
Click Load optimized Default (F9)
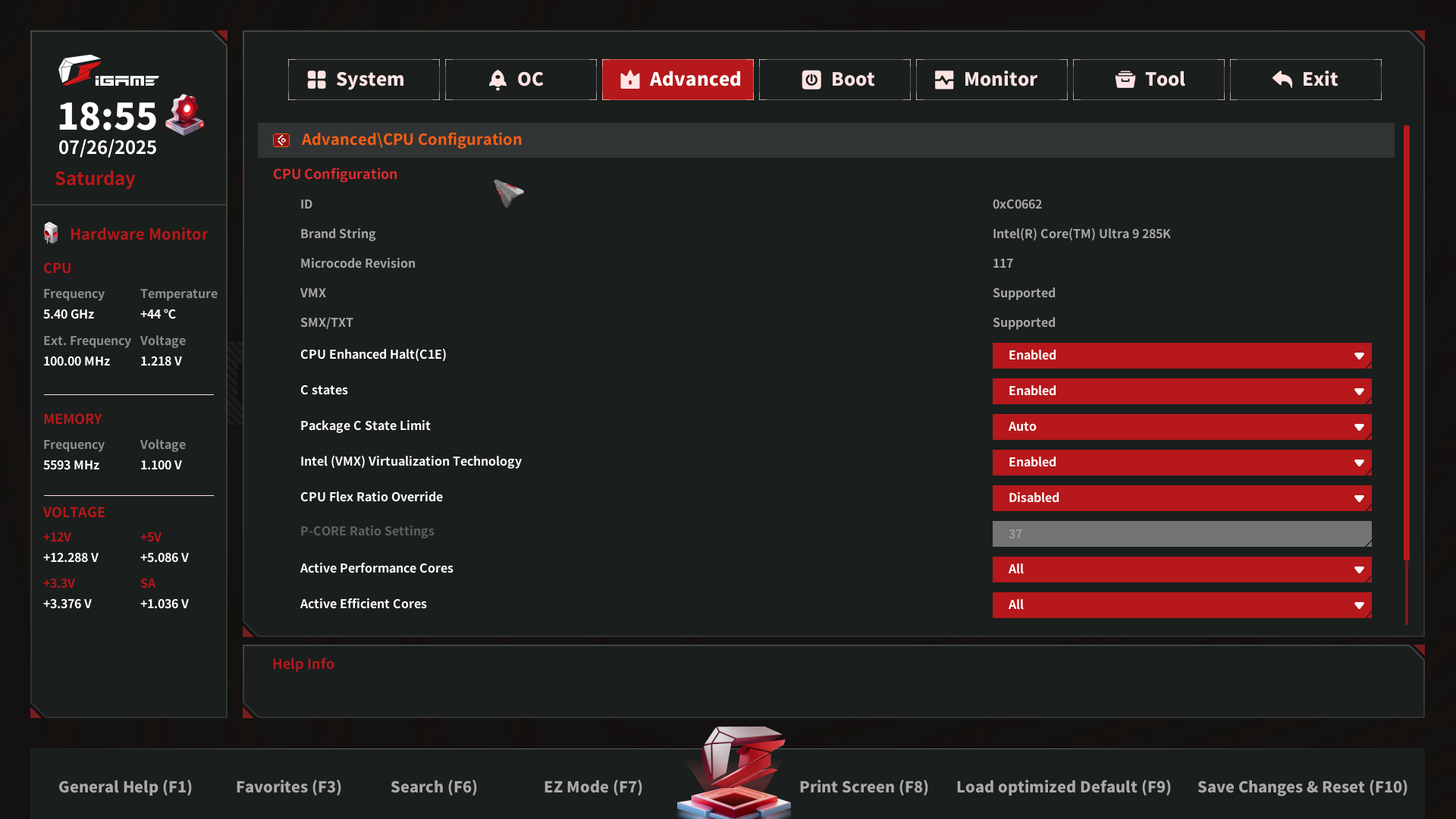click(1063, 787)
